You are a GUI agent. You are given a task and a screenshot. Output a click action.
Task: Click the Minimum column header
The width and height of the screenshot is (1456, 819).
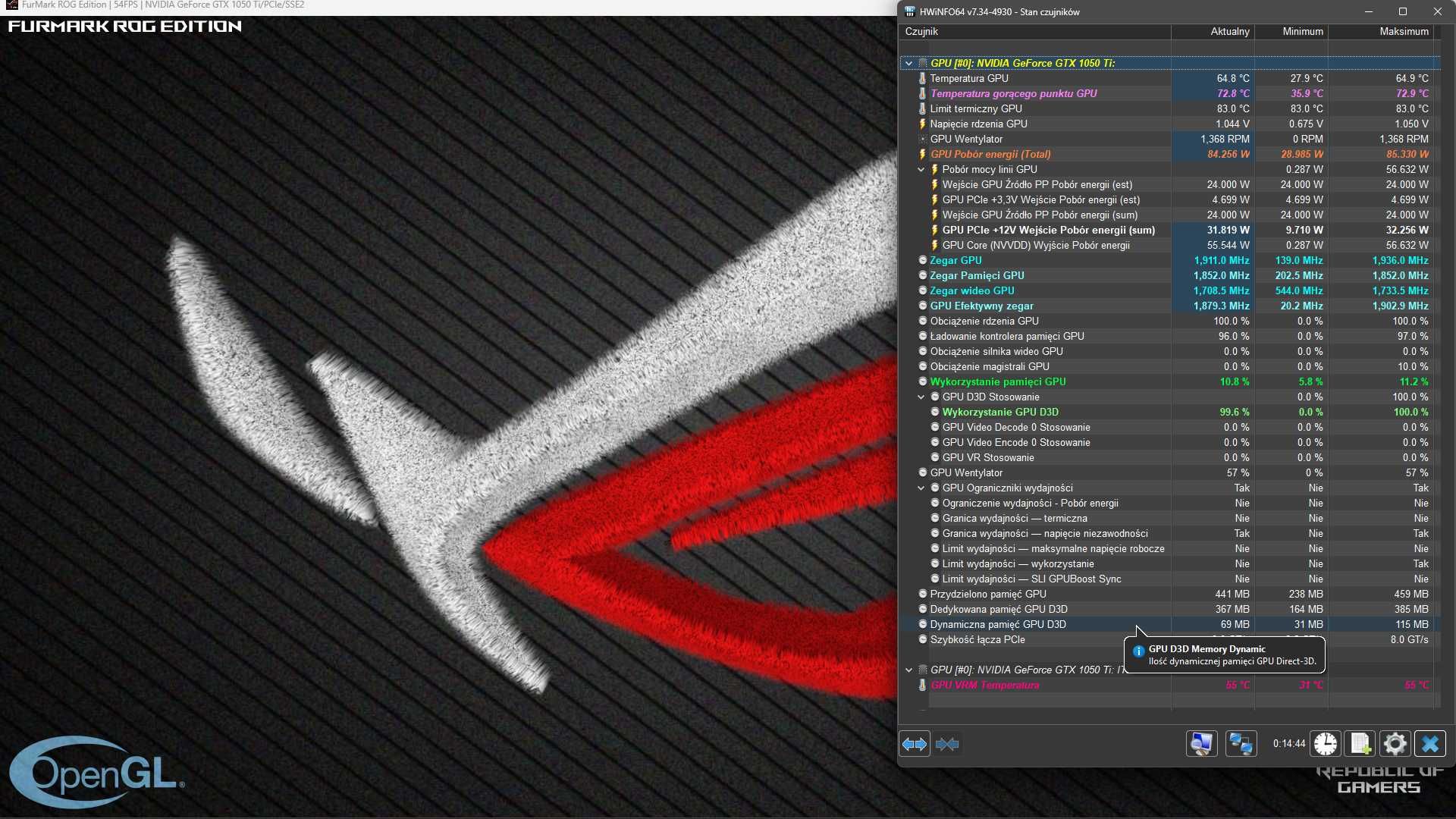(1291, 32)
